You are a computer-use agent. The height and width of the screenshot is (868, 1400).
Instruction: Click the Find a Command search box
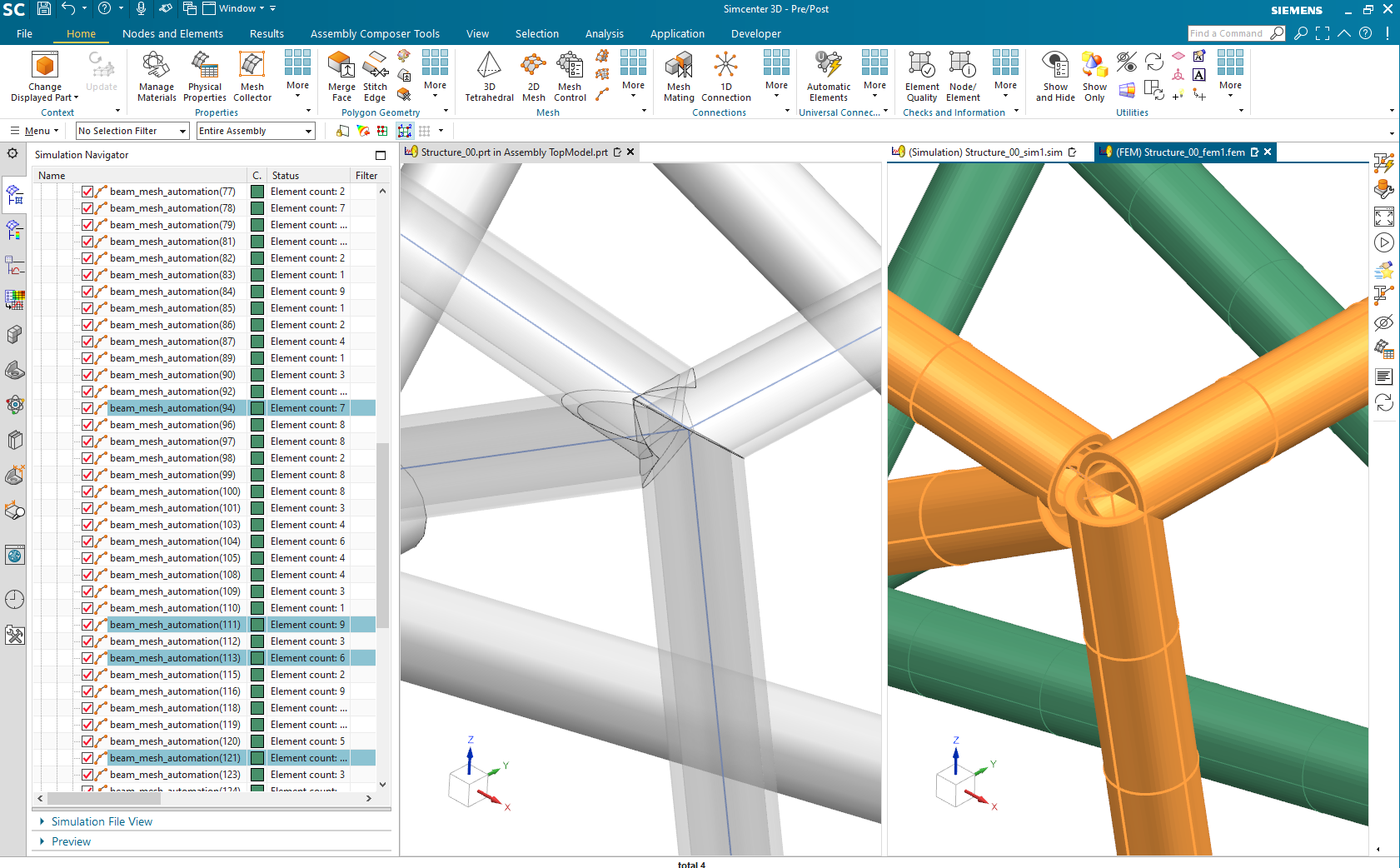coord(1233,33)
